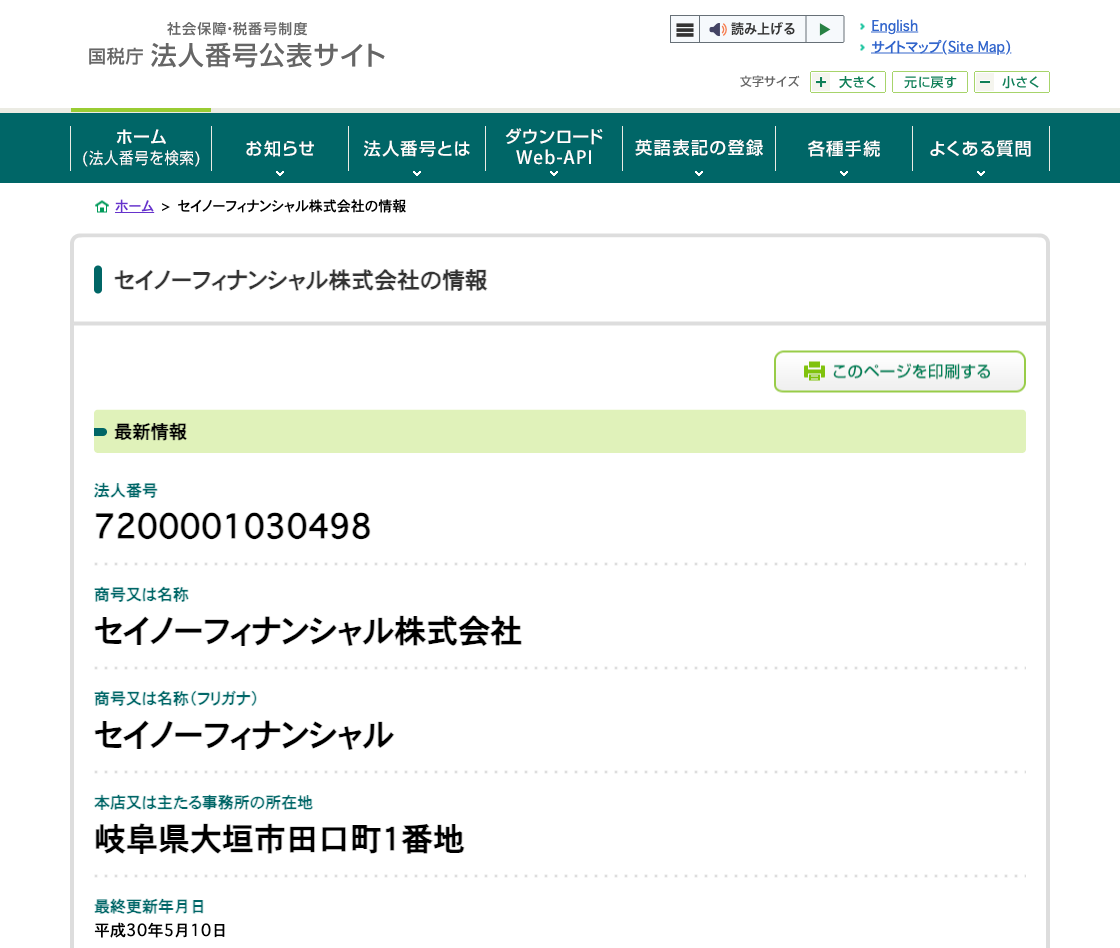Image resolution: width=1120 pixels, height=948 pixels.
Task: Click the speaker 読み上げる button
Action: [753, 29]
